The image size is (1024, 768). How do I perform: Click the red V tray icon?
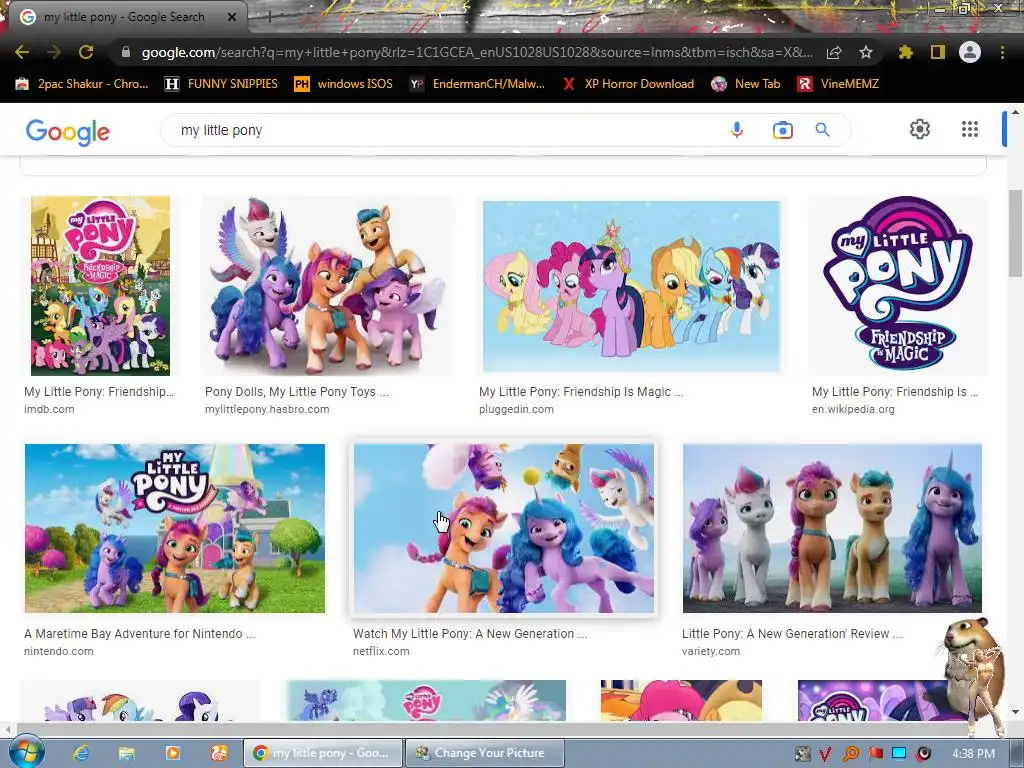[x=825, y=754]
